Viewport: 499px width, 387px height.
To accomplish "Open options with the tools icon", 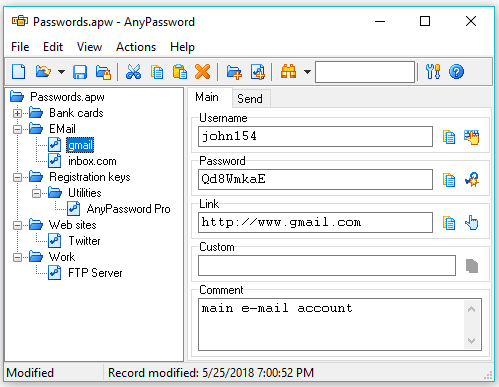I will pos(433,72).
